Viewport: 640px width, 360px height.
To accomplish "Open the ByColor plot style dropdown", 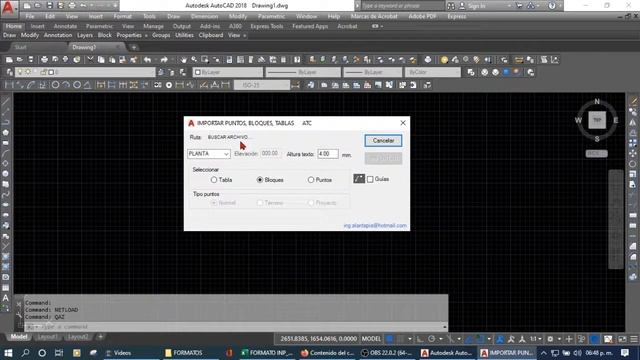I will [433, 72].
